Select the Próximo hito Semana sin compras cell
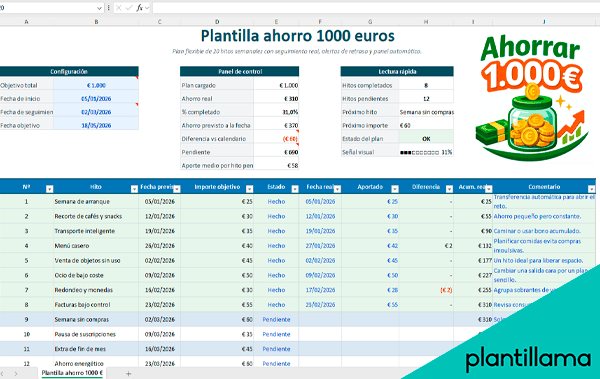Screen dimensions: 600x379 (426, 112)
